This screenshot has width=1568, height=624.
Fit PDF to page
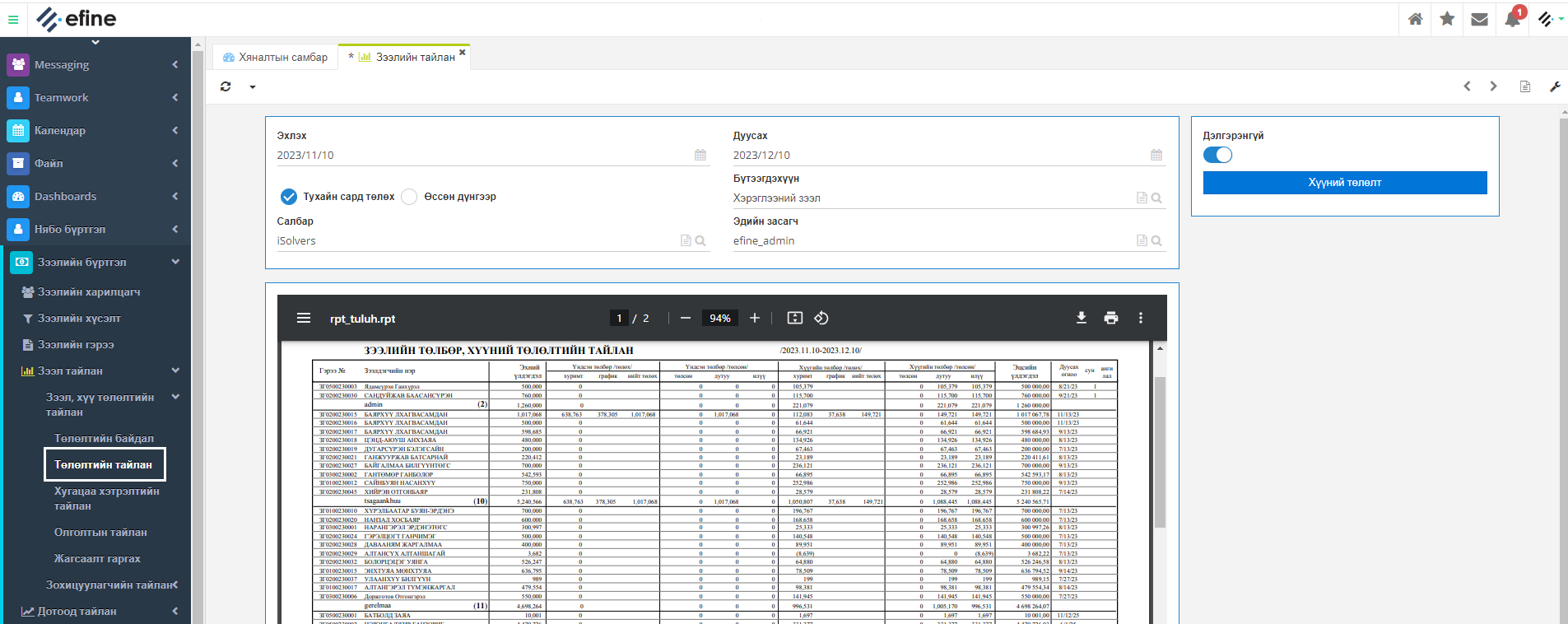[794, 318]
